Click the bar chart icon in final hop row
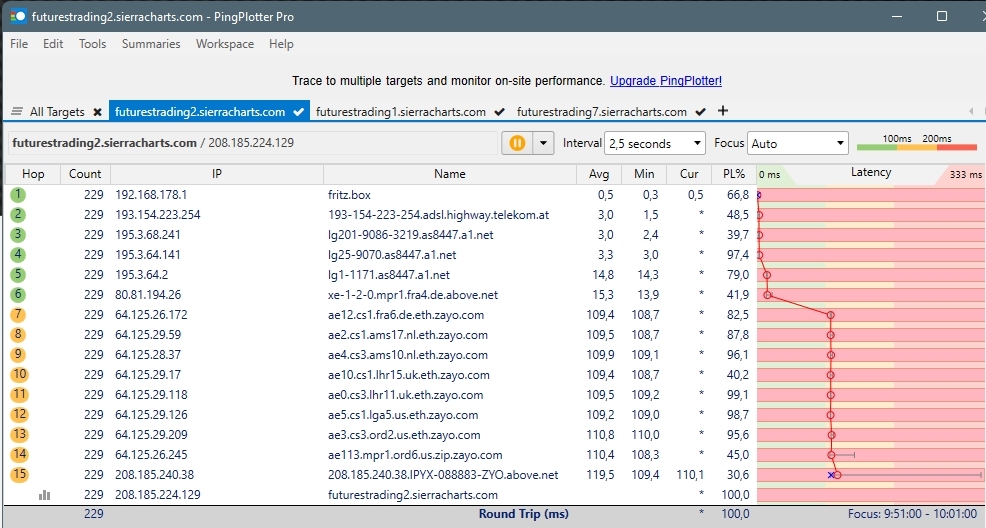The image size is (986, 528). 44,494
